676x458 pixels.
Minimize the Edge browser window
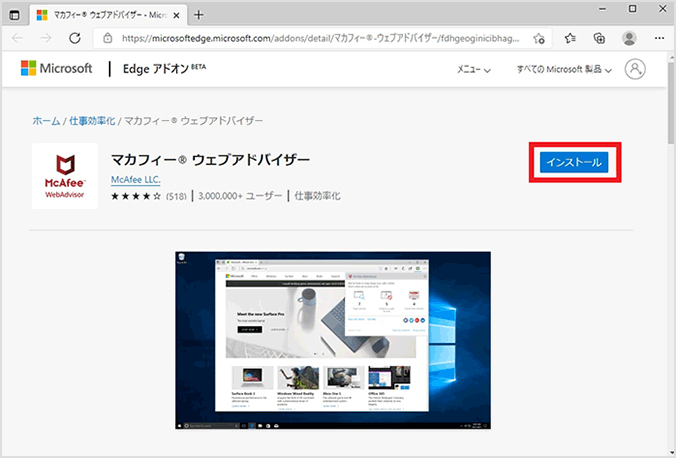603,9
